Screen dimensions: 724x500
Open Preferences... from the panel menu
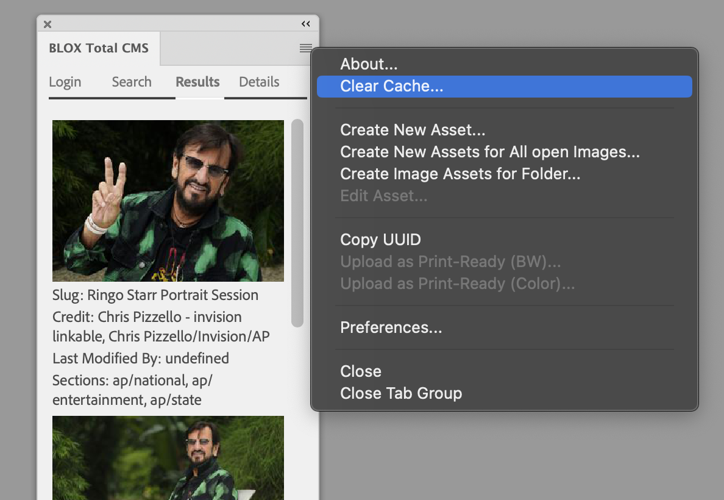pos(391,328)
